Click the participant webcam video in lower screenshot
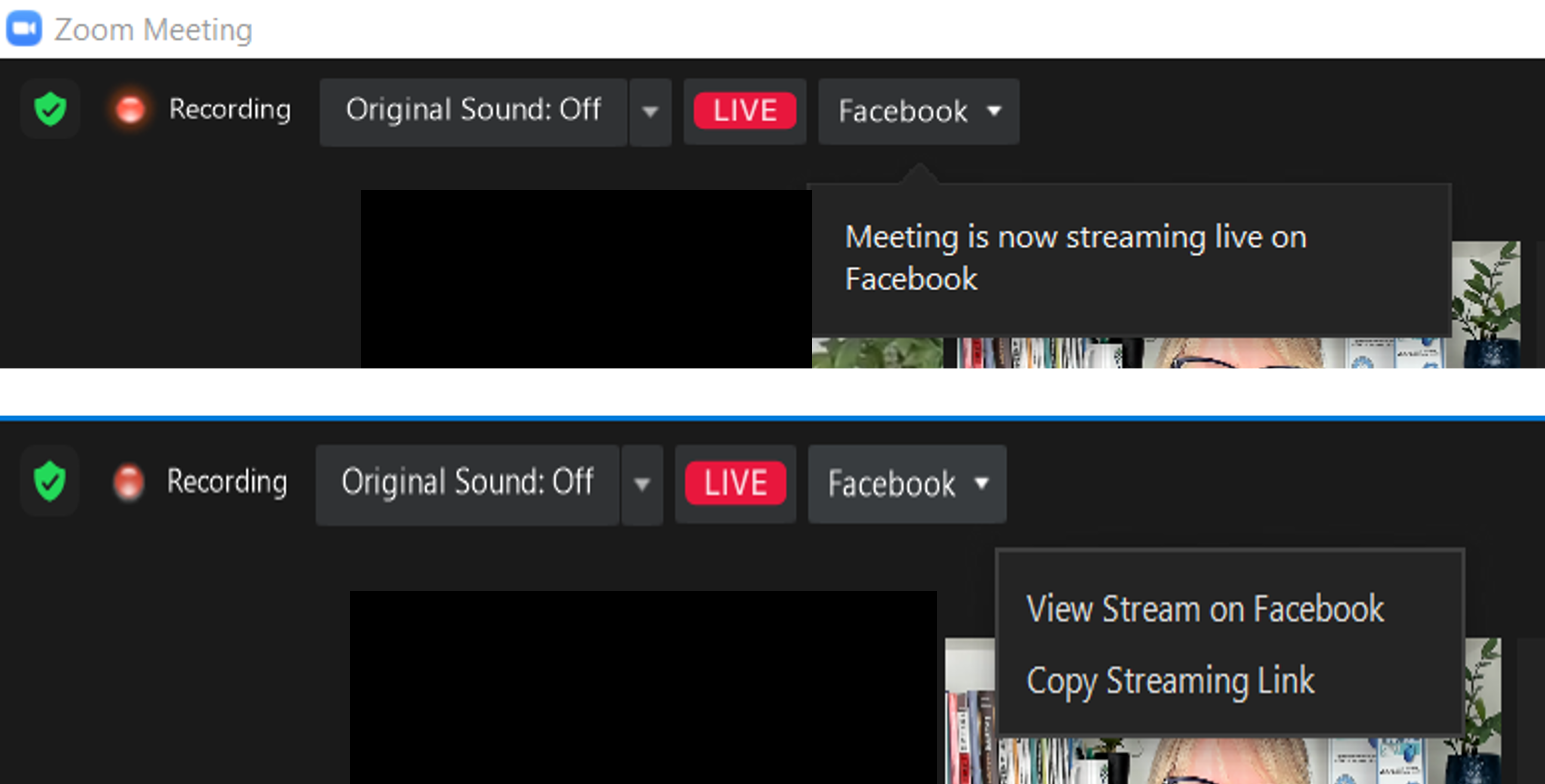The height and width of the screenshot is (784, 1545). pos(1224,760)
